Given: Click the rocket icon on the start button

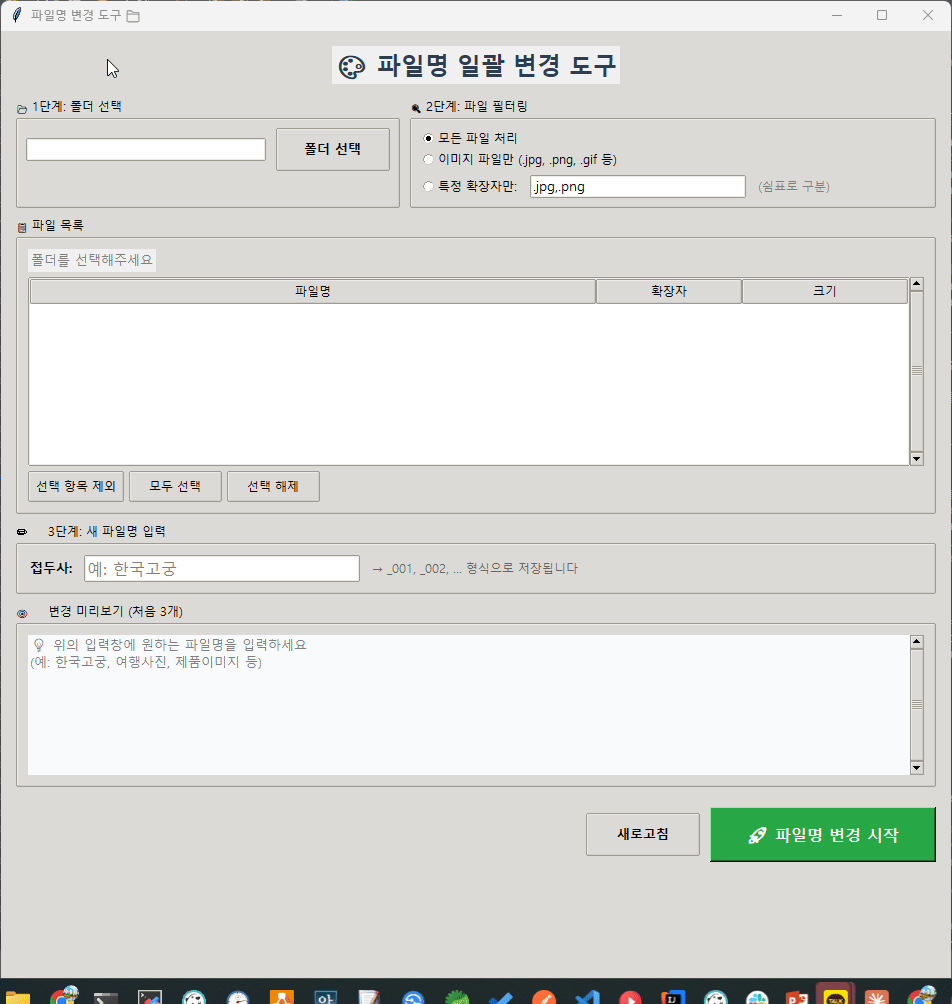Looking at the screenshot, I should 758,836.
